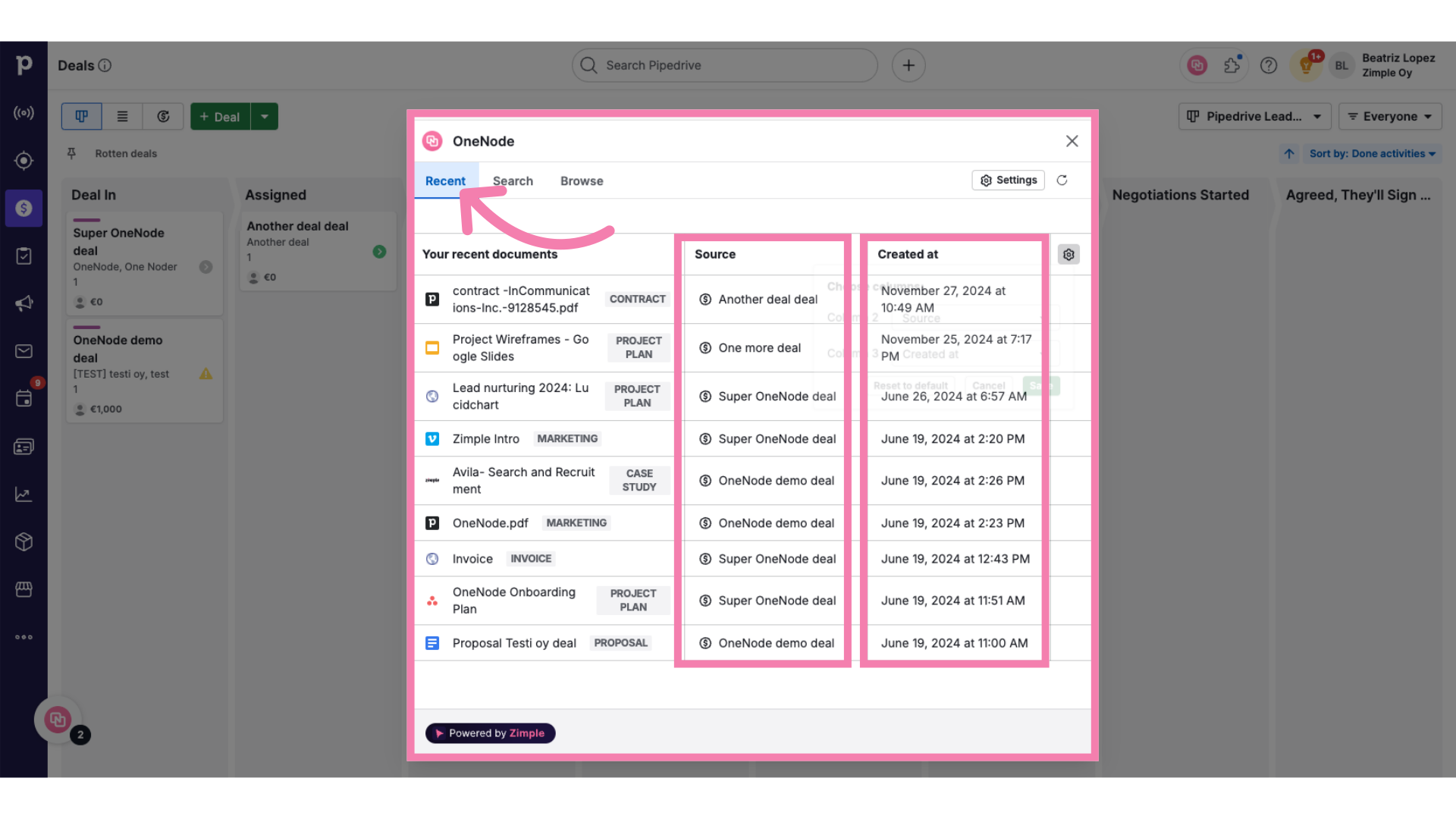This screenshot has width=1456, height=819.
Task: Open the Leads radar icon in sidebar
Action: tap(24, 113)
